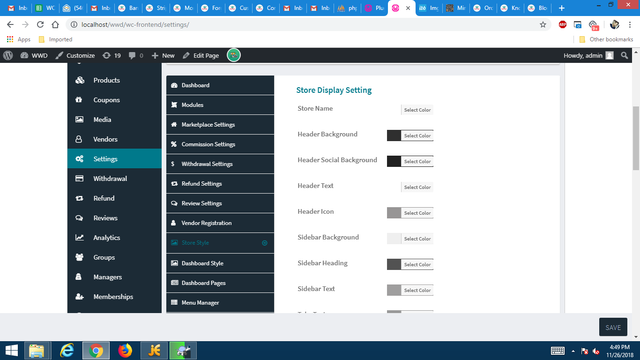Click Select Color for Store Name
Screen dimensions: 640x360
(x=417, y=110)
